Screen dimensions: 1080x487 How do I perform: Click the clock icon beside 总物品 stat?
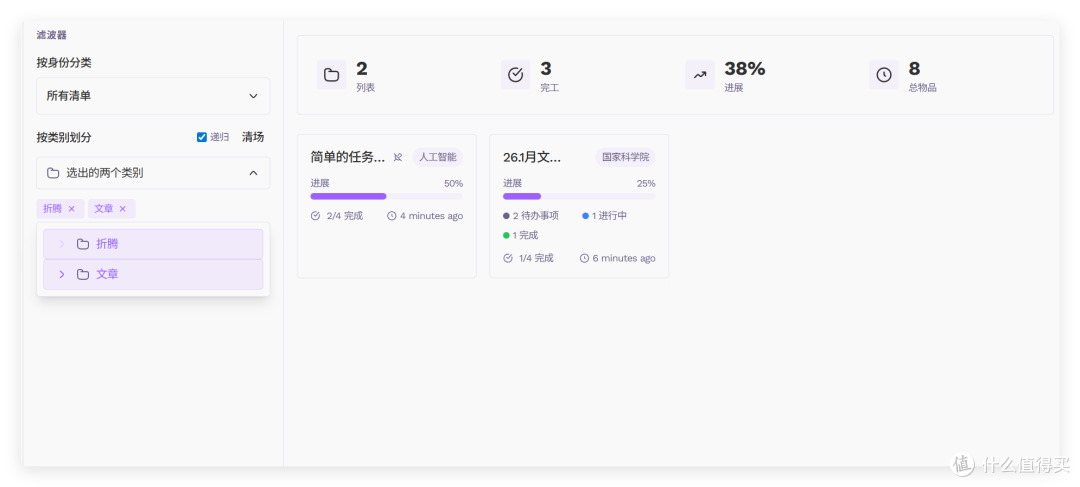(884, 75)
